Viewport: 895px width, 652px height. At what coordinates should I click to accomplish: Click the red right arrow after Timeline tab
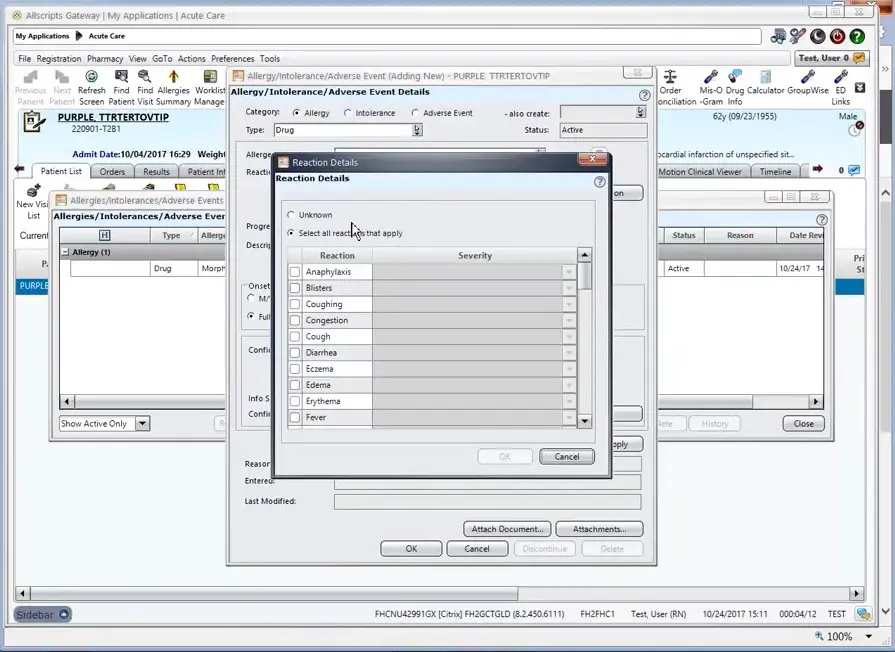pos(817,169)
